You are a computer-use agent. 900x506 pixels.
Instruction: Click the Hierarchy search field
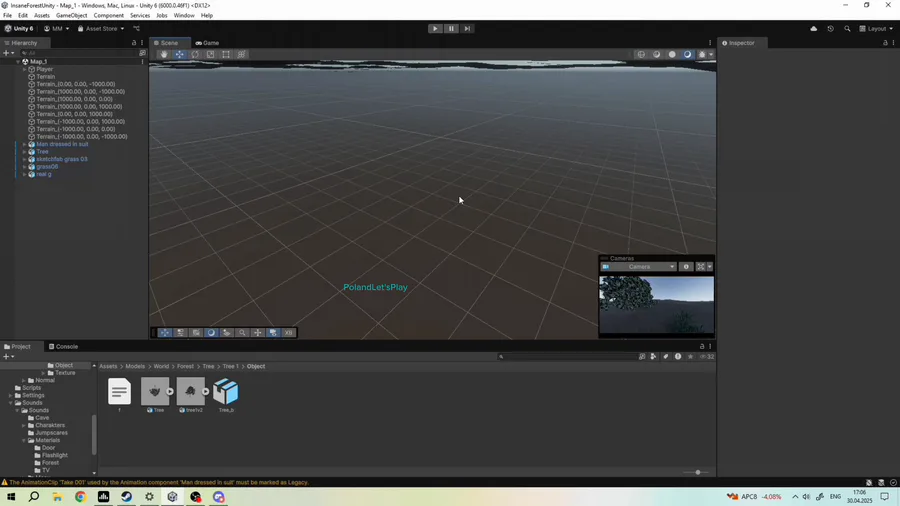coord(77,53)
